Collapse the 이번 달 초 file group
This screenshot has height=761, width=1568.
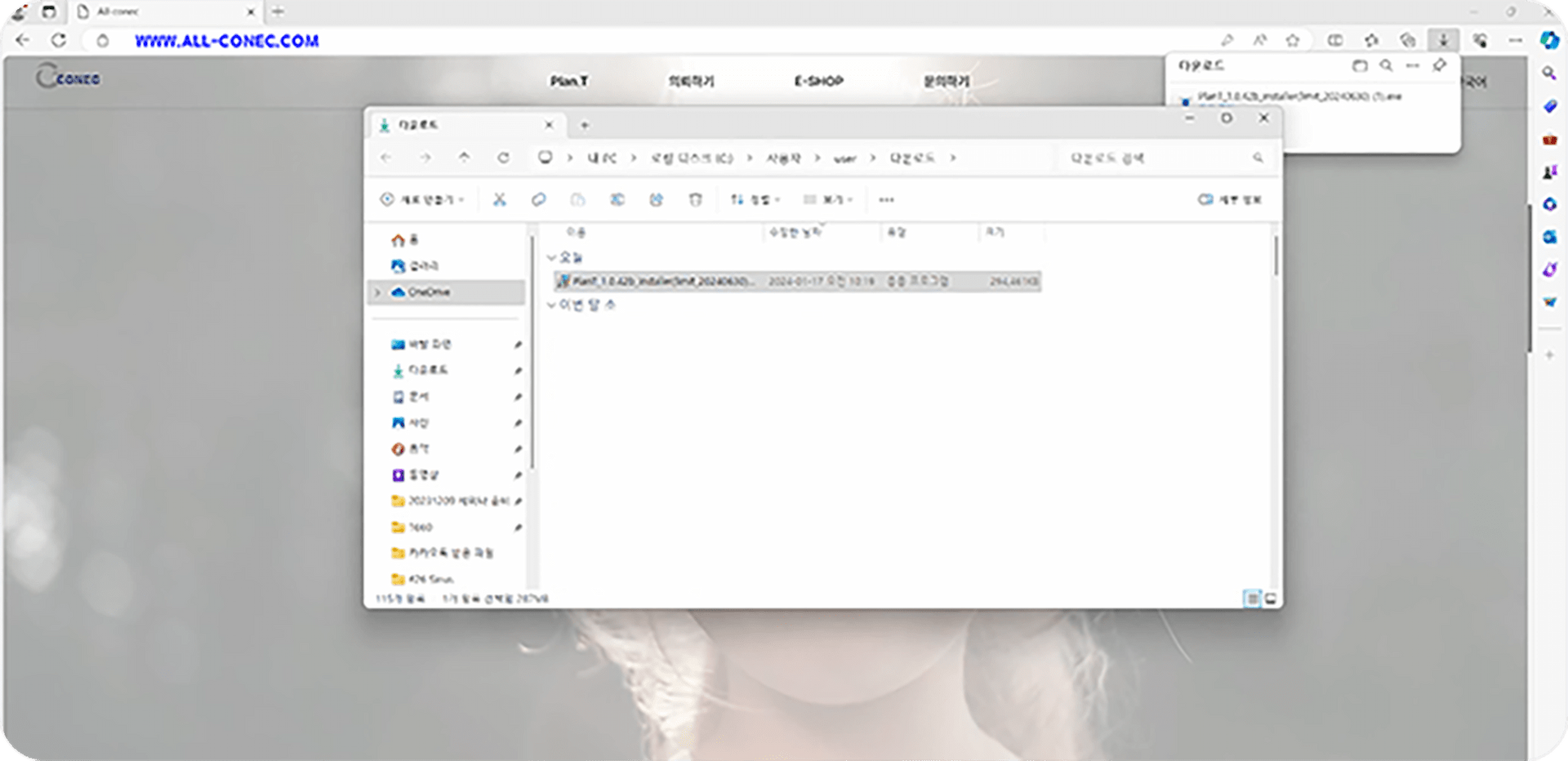coord(551,305)
